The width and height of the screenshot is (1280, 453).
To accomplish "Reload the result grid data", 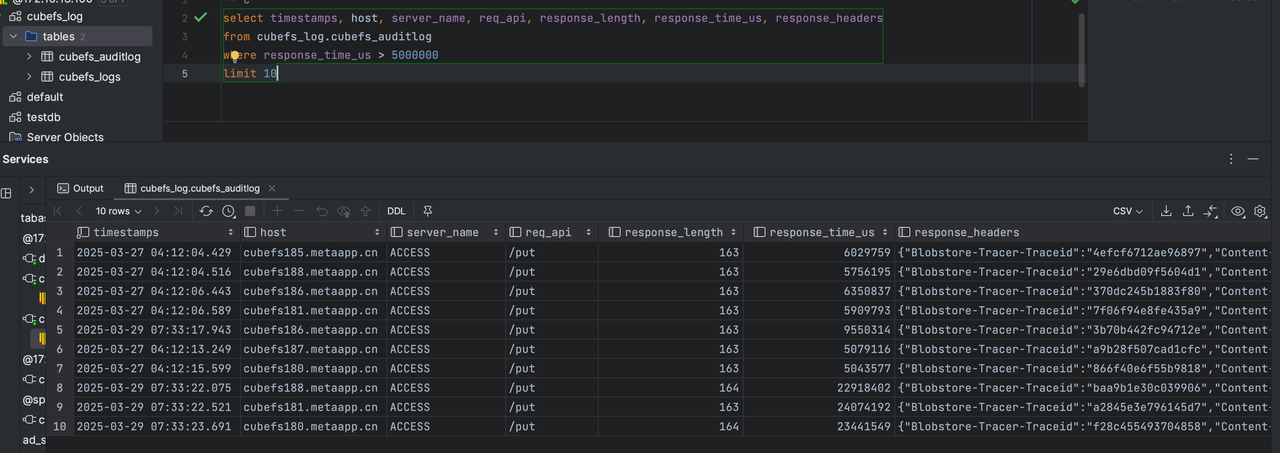I will 206,211.
